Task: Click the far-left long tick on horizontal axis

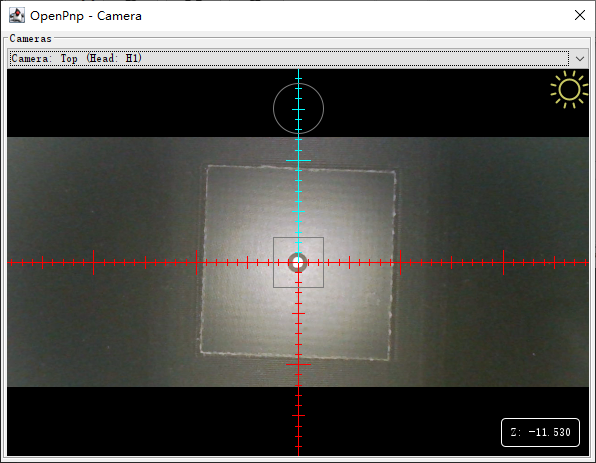Action: point(94,262)
